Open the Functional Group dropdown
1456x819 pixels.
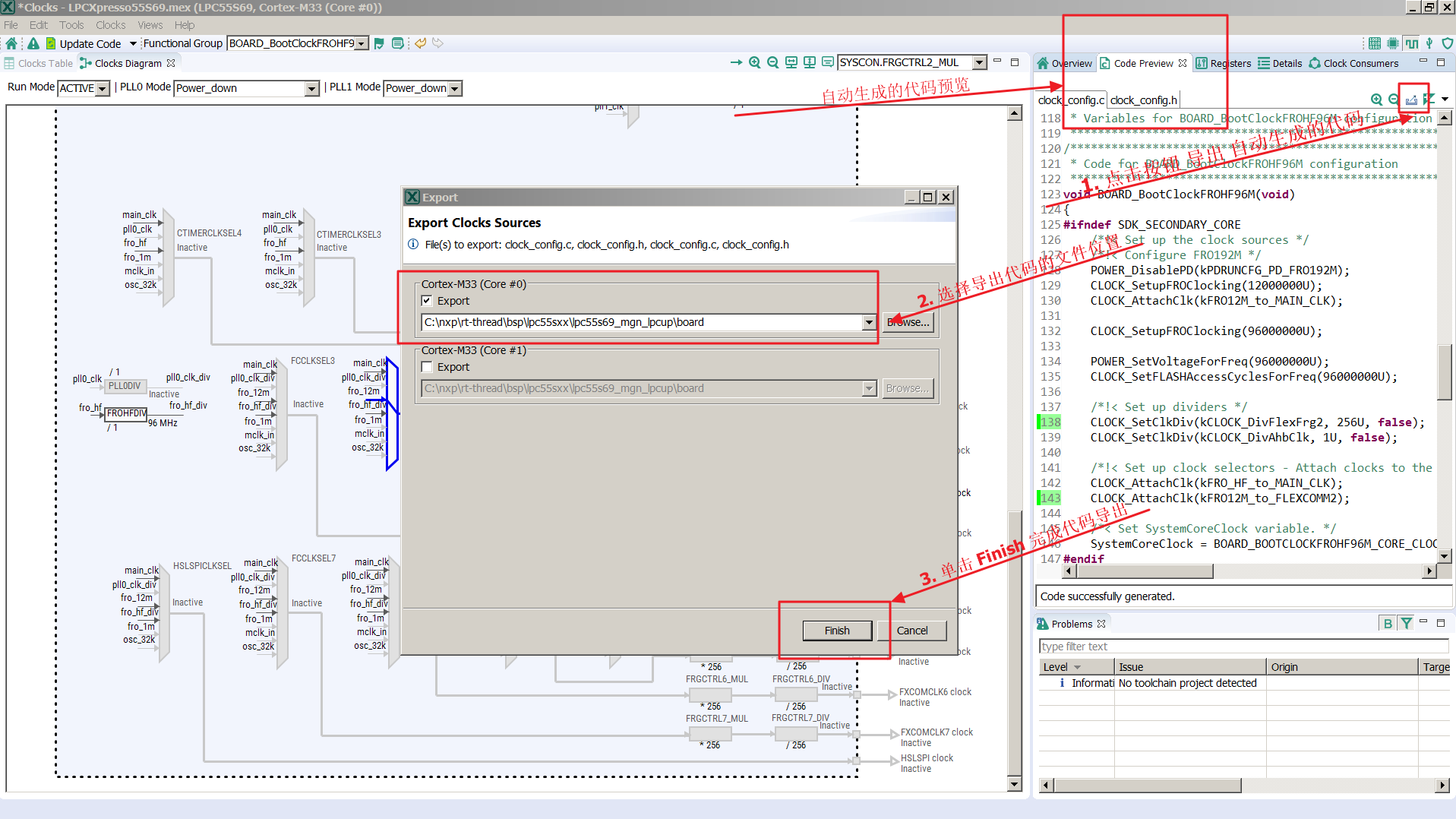362,44
